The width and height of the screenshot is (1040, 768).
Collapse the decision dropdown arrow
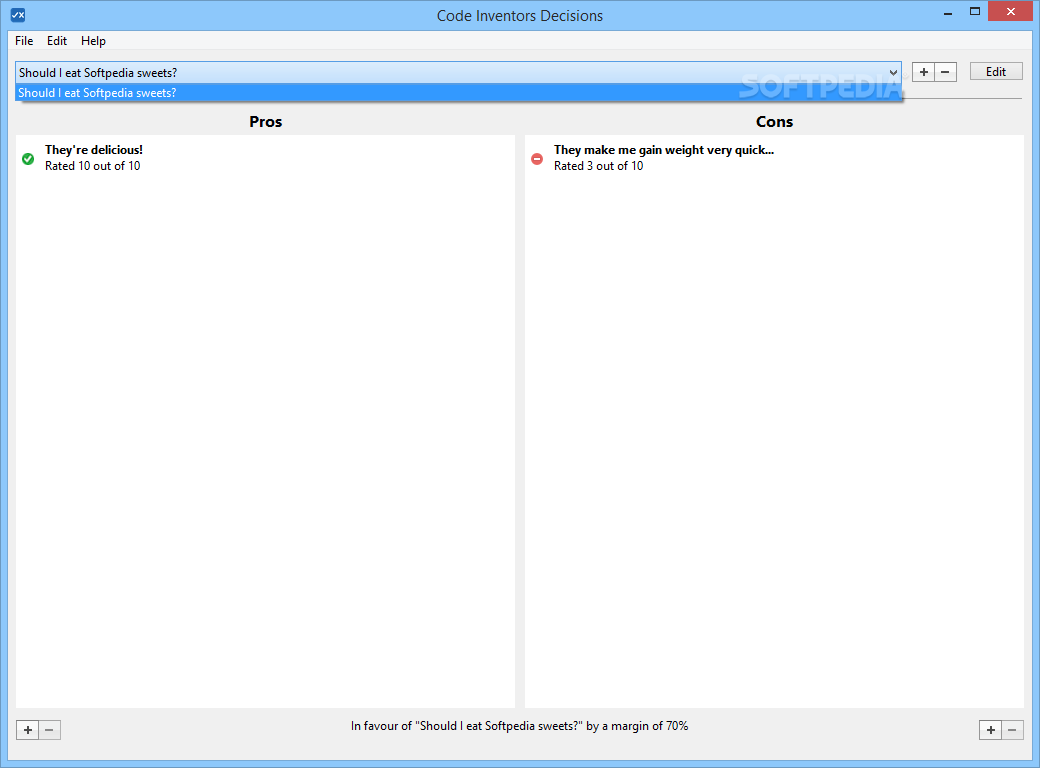point(893,72)
